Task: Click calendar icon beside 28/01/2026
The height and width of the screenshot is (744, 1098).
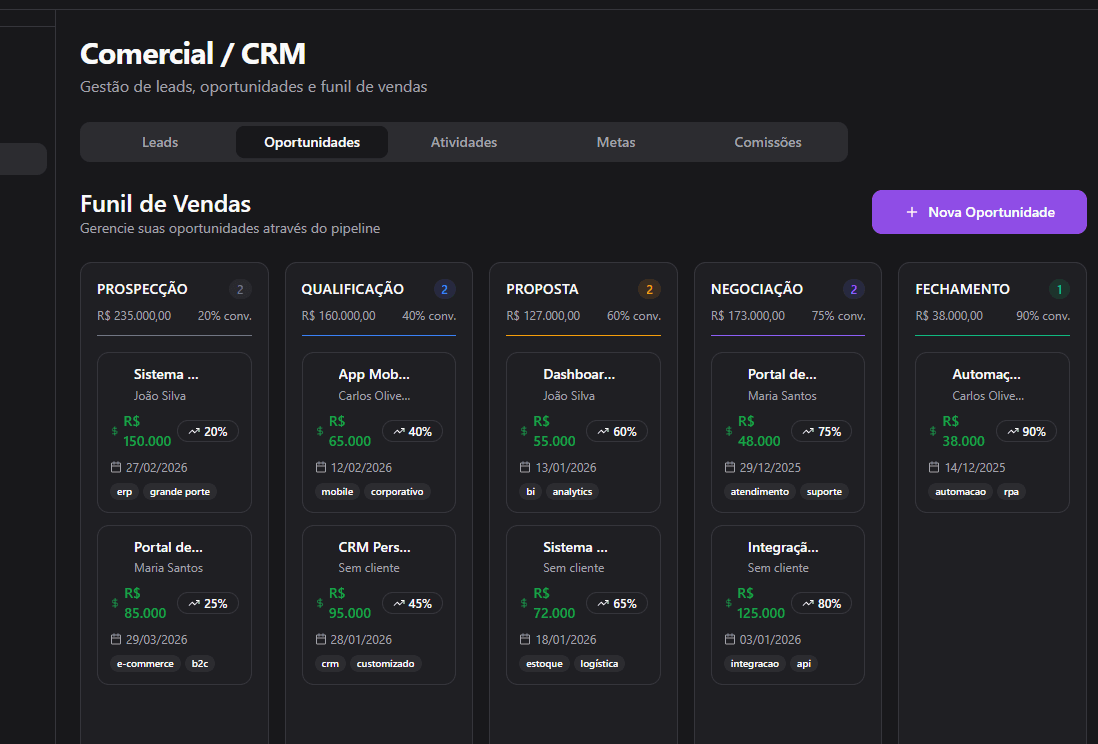Action: coord(321,640)
